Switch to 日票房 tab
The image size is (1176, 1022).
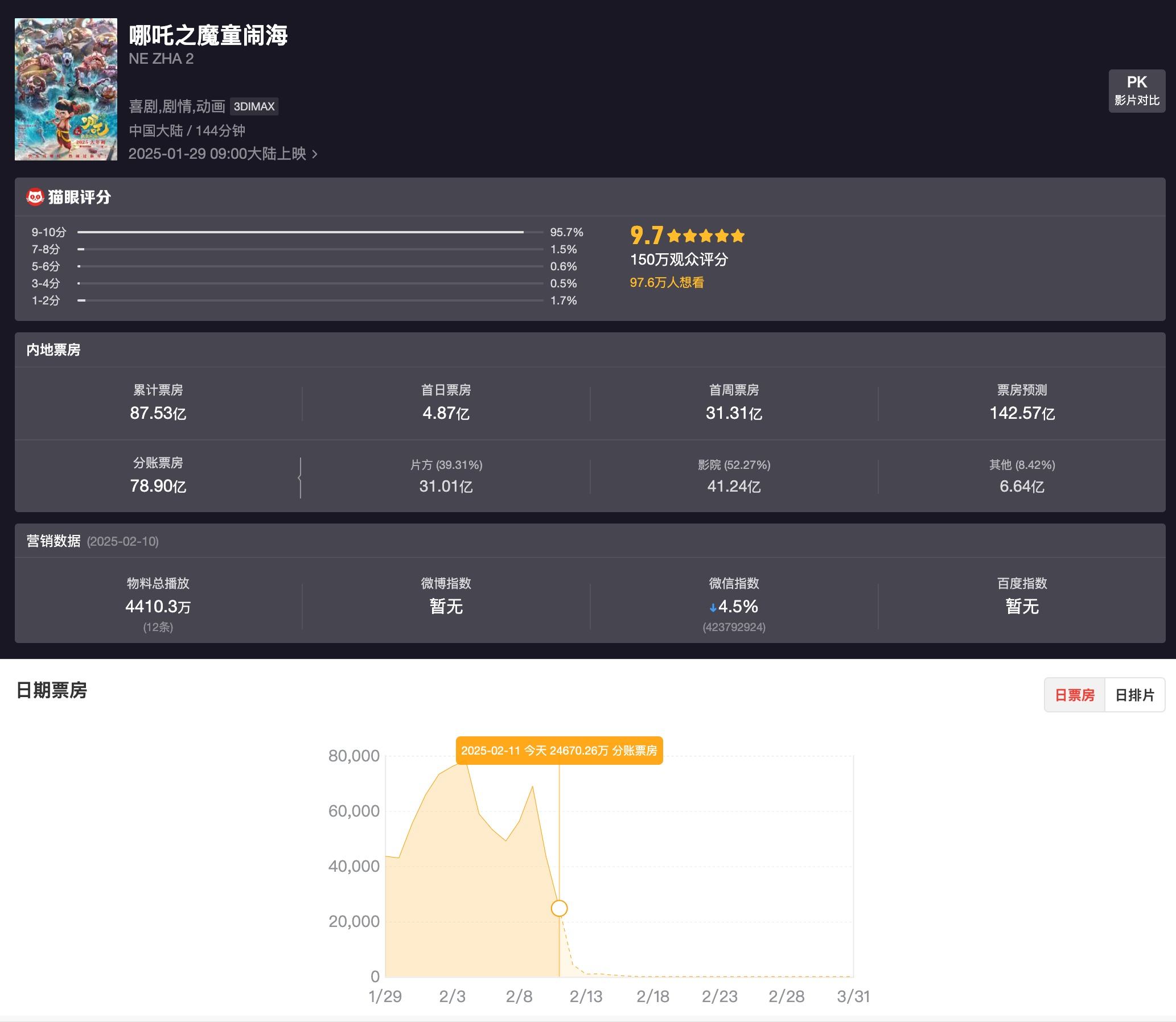tap(1075, 695)
